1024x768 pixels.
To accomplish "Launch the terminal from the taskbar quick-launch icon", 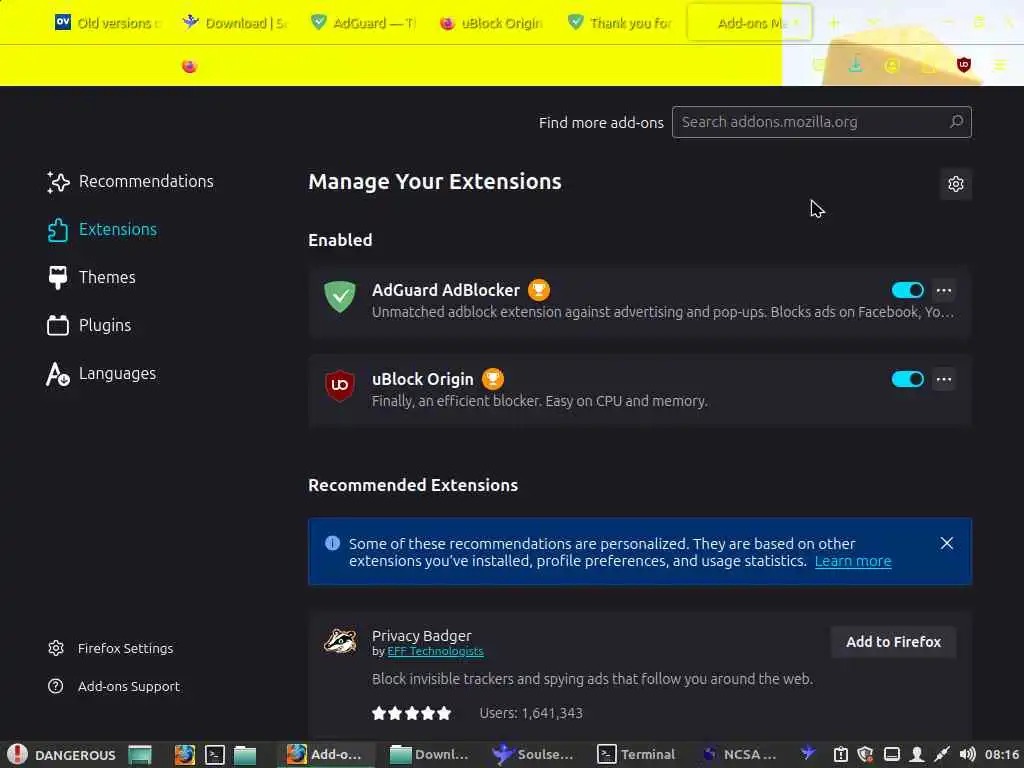I will pyautogui.click(x=215, y=754).
